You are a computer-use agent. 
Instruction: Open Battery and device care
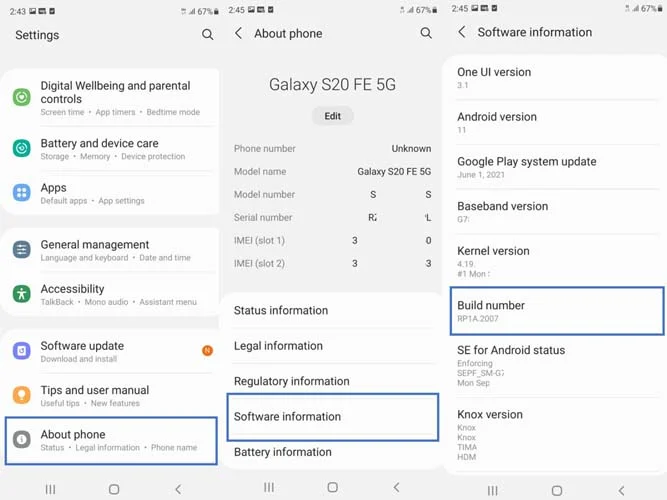111,149
